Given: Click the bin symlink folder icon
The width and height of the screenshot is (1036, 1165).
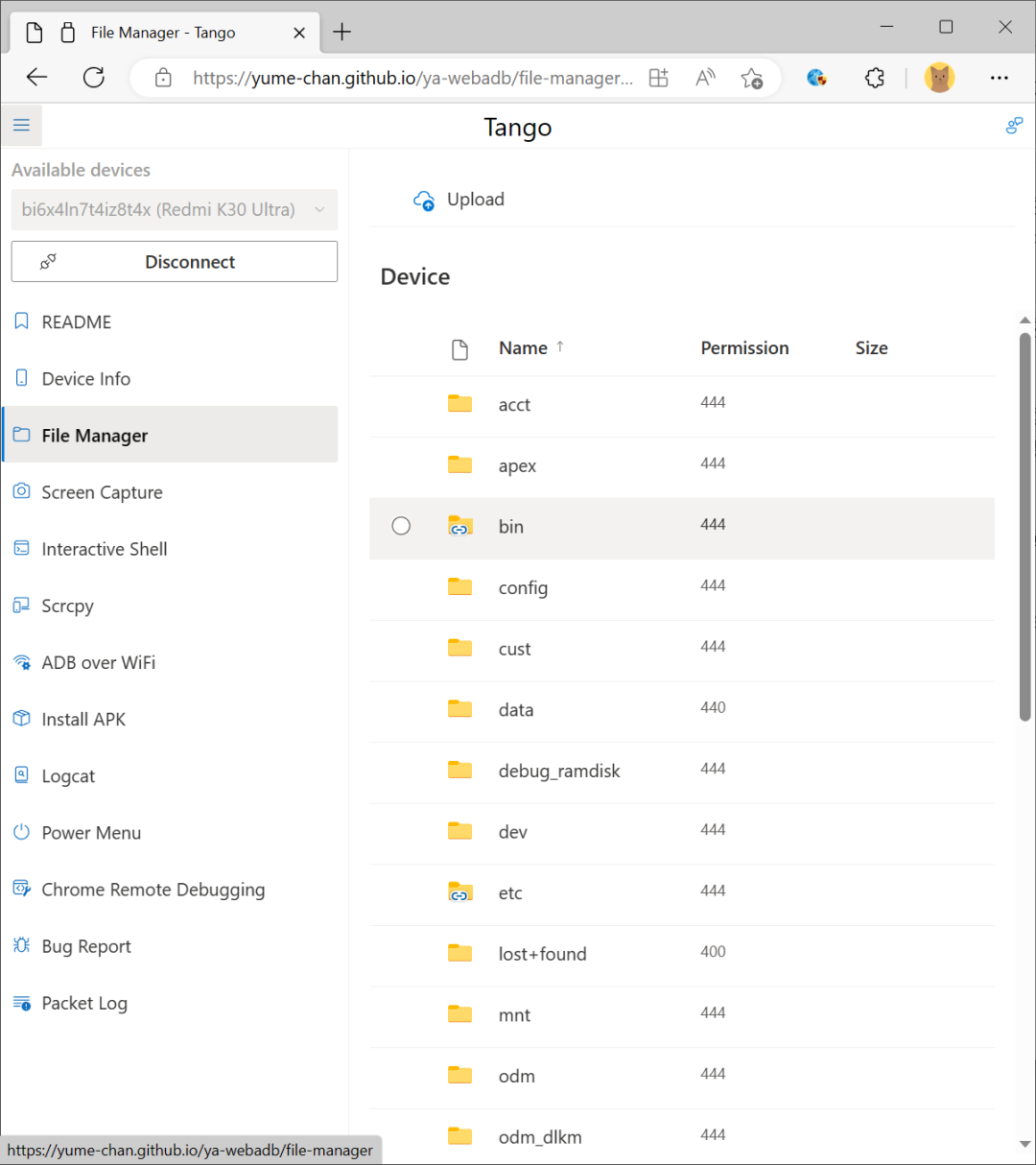Looking at the screenshot, I should [x=460, y=526].
